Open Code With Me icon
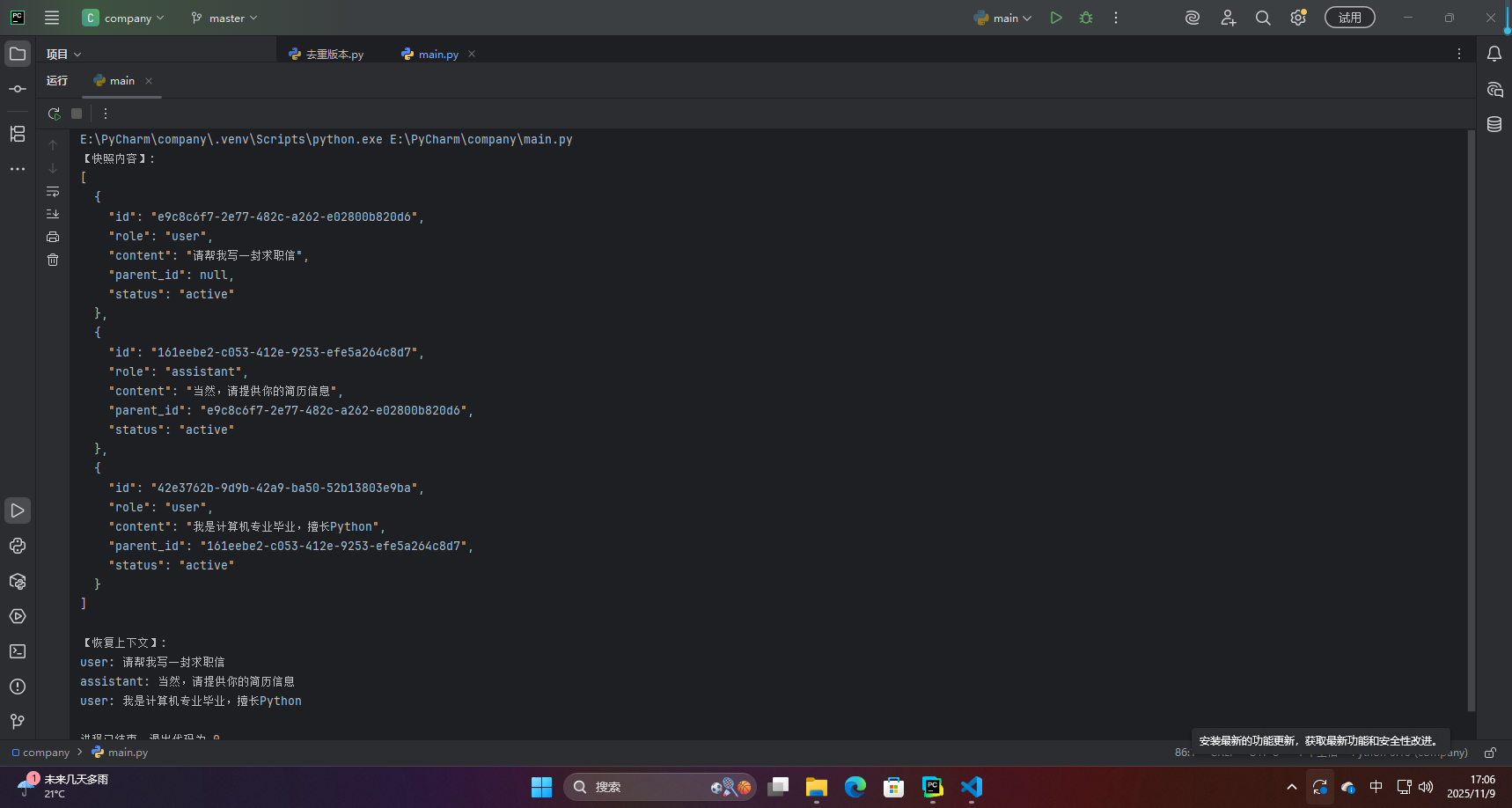 [x=1229, y=18]
